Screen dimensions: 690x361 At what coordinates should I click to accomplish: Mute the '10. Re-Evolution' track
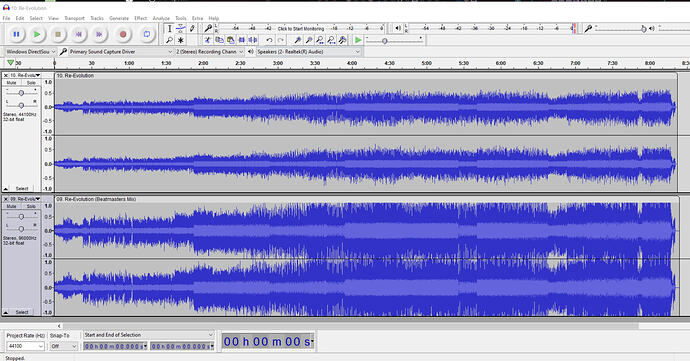(x=11, y=83)
